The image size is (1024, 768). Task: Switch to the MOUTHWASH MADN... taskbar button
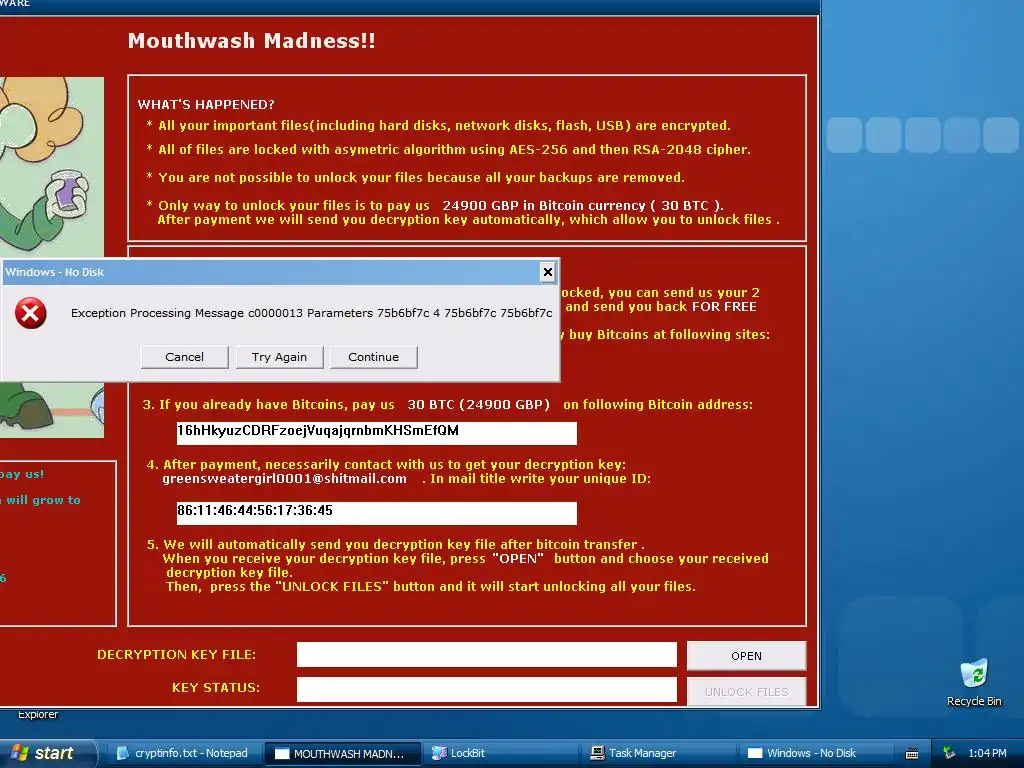[x=342, y=754]
